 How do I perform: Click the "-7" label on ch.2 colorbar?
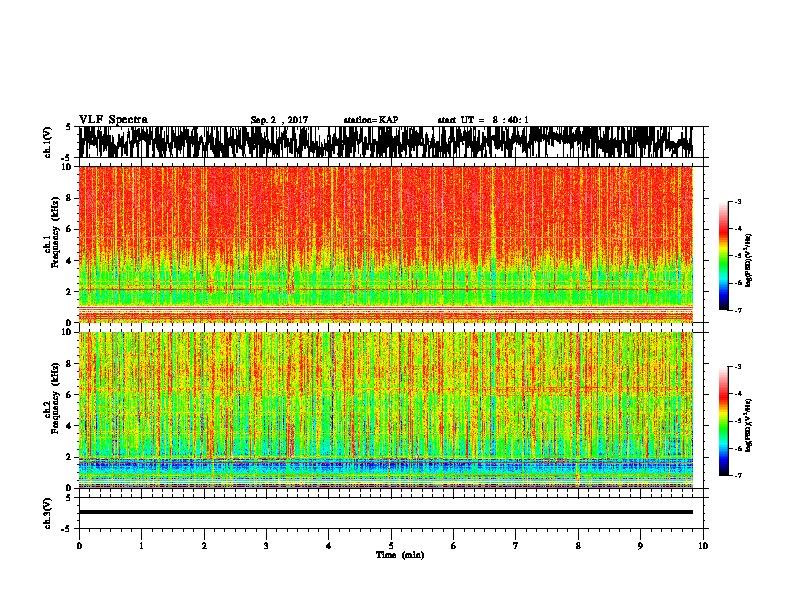737,475
